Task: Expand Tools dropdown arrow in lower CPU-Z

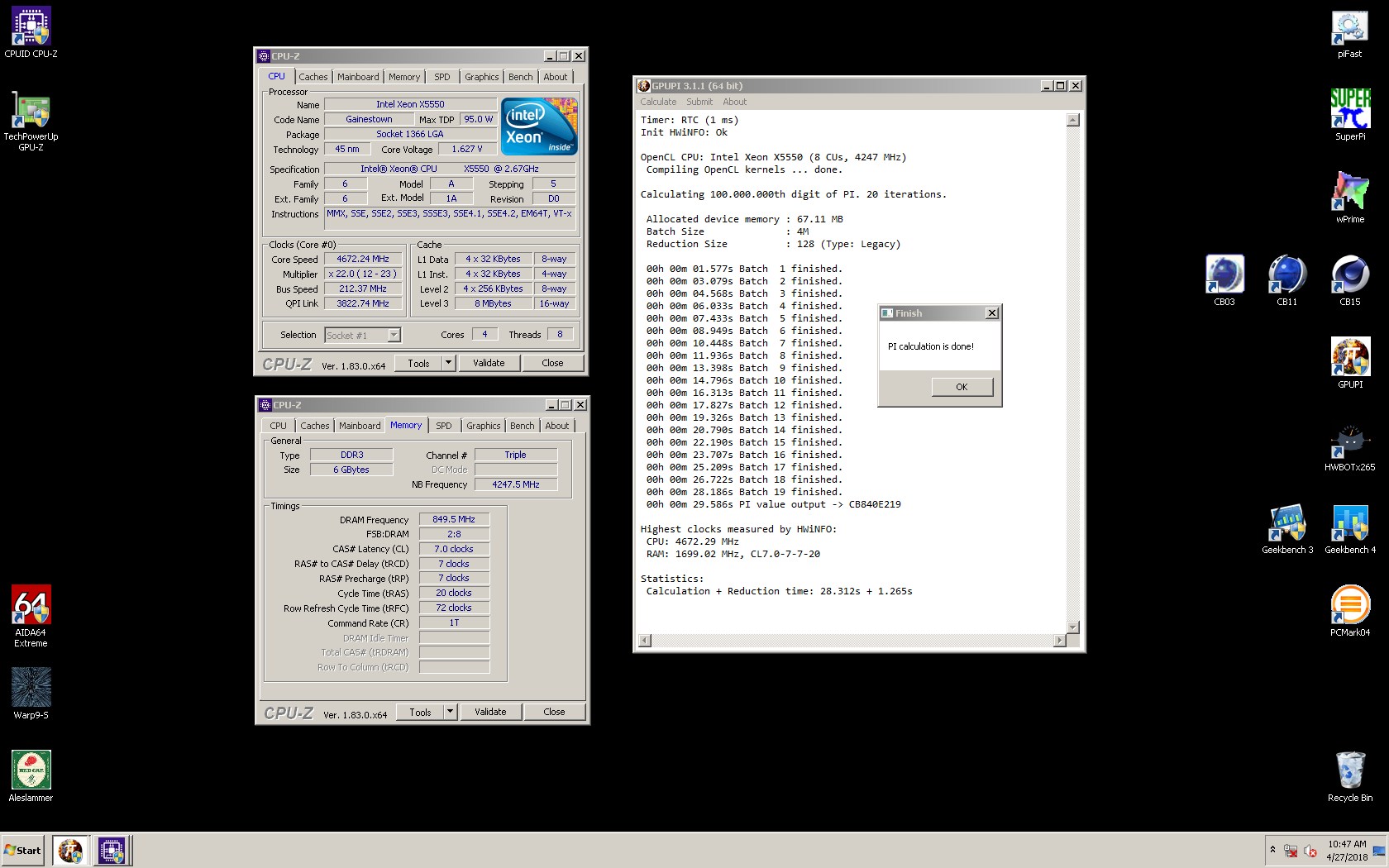Action: coord(450,712)
